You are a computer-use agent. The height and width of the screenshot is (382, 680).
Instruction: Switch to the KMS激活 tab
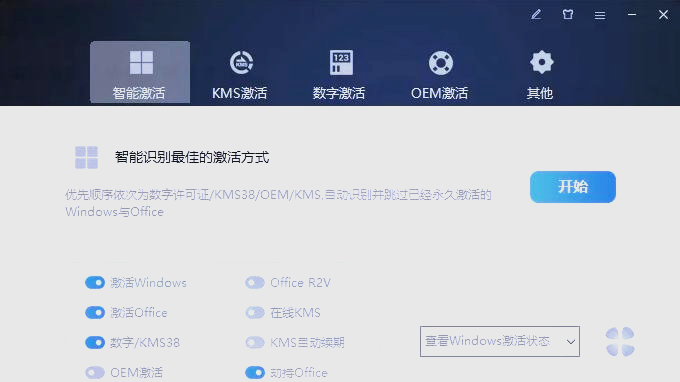(240, 75)
